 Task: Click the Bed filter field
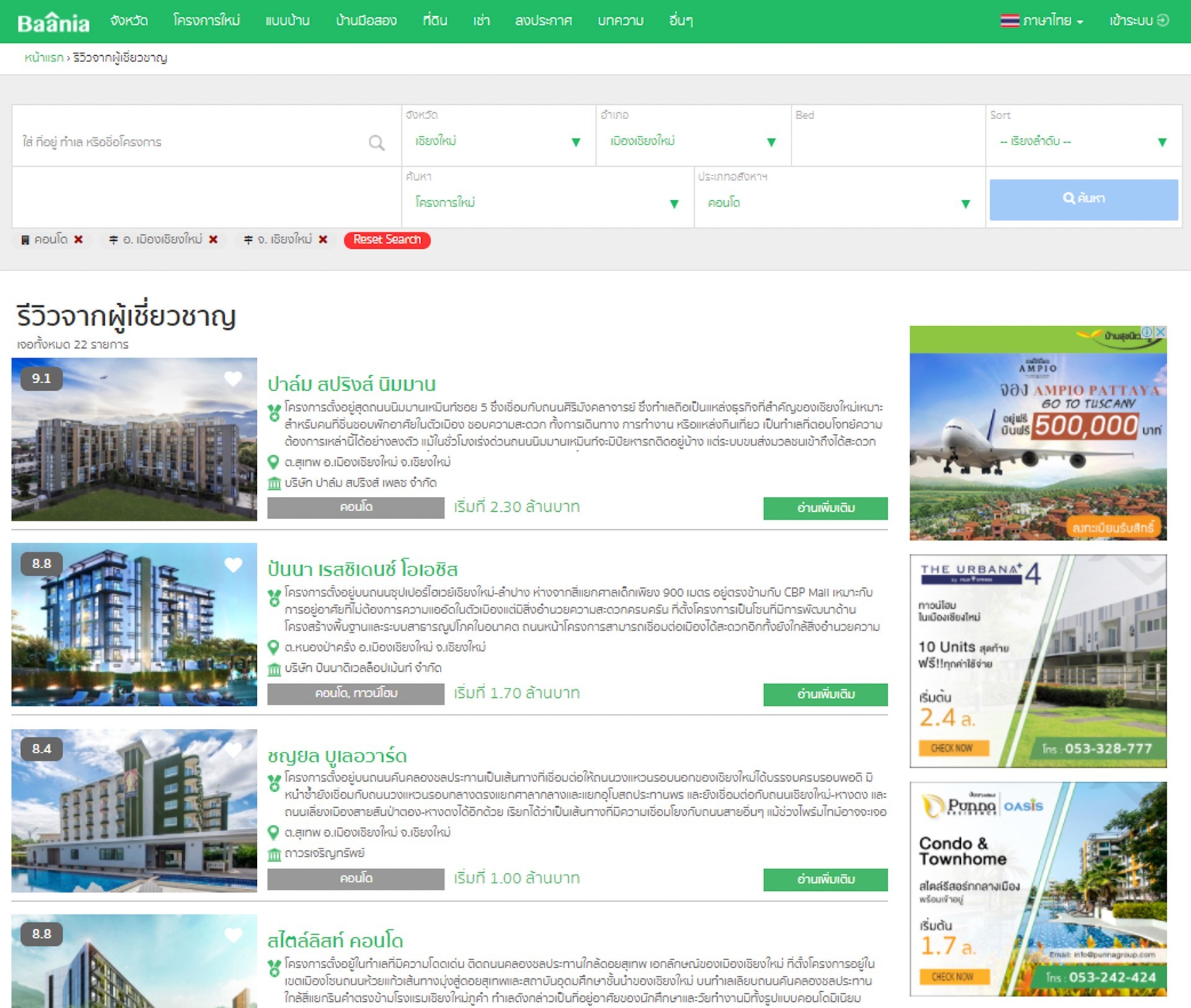click(x=888, y=136)
